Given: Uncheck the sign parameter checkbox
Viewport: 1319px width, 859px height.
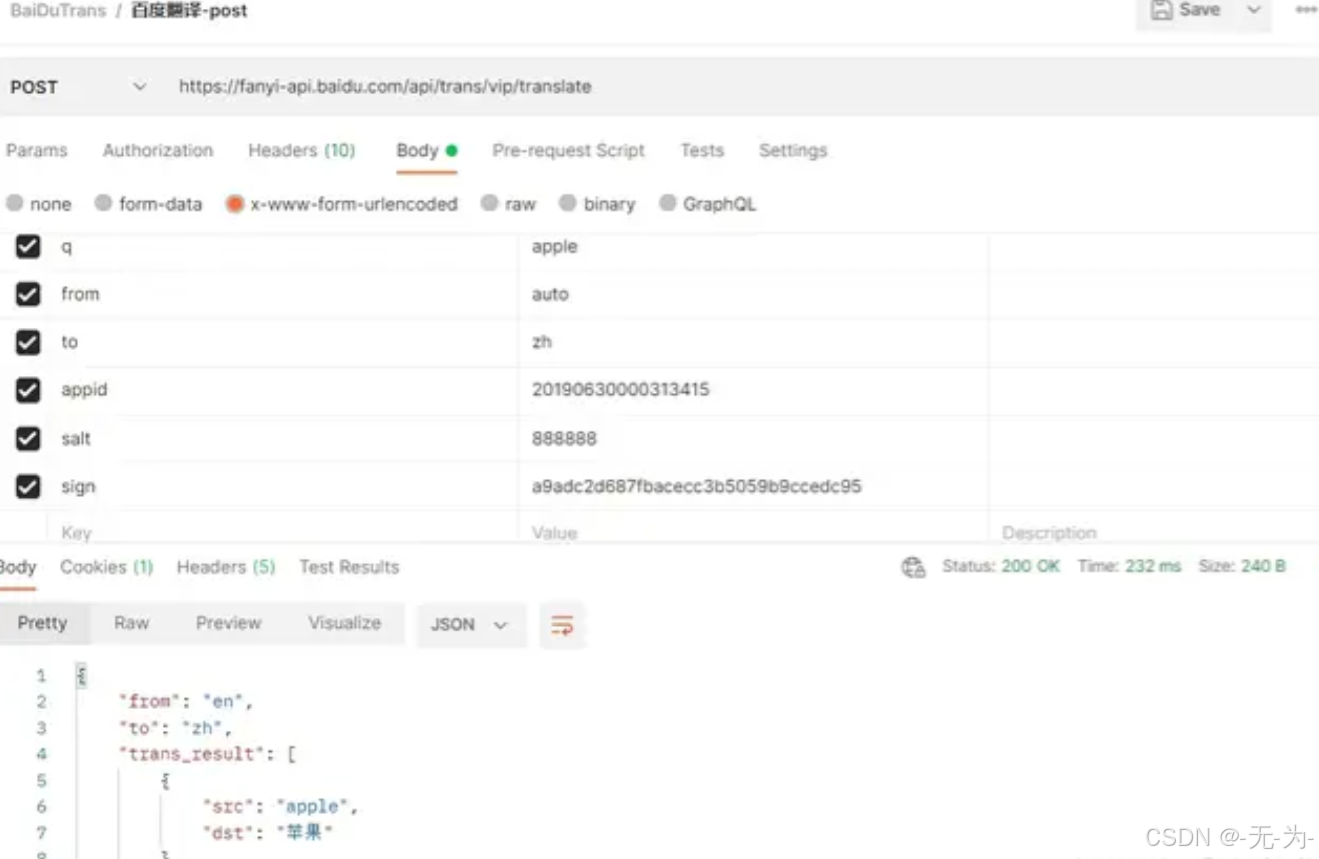Looking at the screenshot, I should coord(28,486).
